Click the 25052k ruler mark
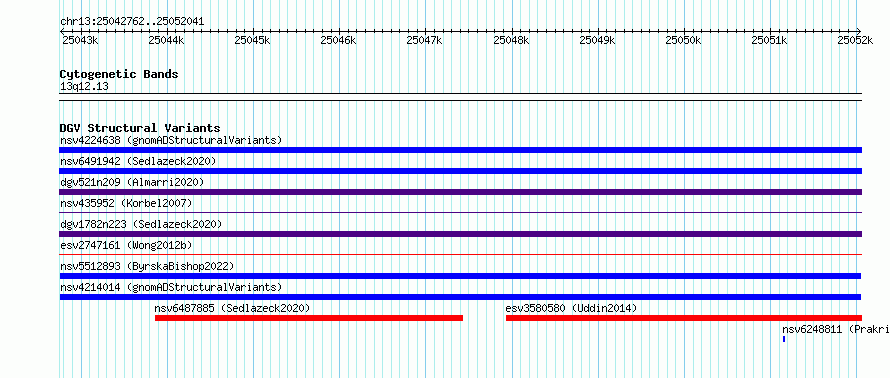This screenshot has height=378, width=890. [856, 40]
